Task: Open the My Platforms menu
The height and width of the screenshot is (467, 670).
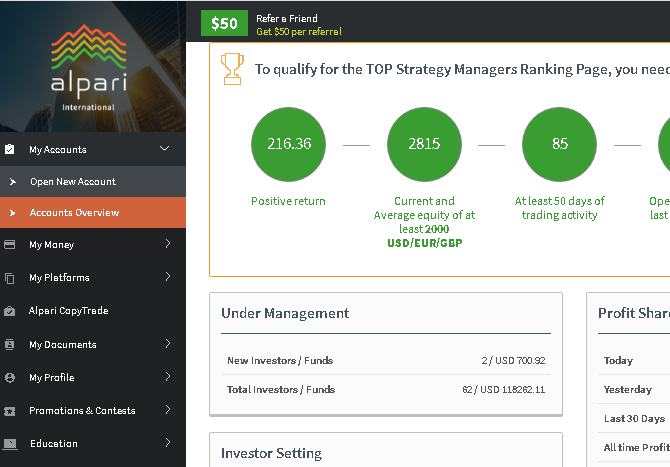Action: tap(93, 278)
